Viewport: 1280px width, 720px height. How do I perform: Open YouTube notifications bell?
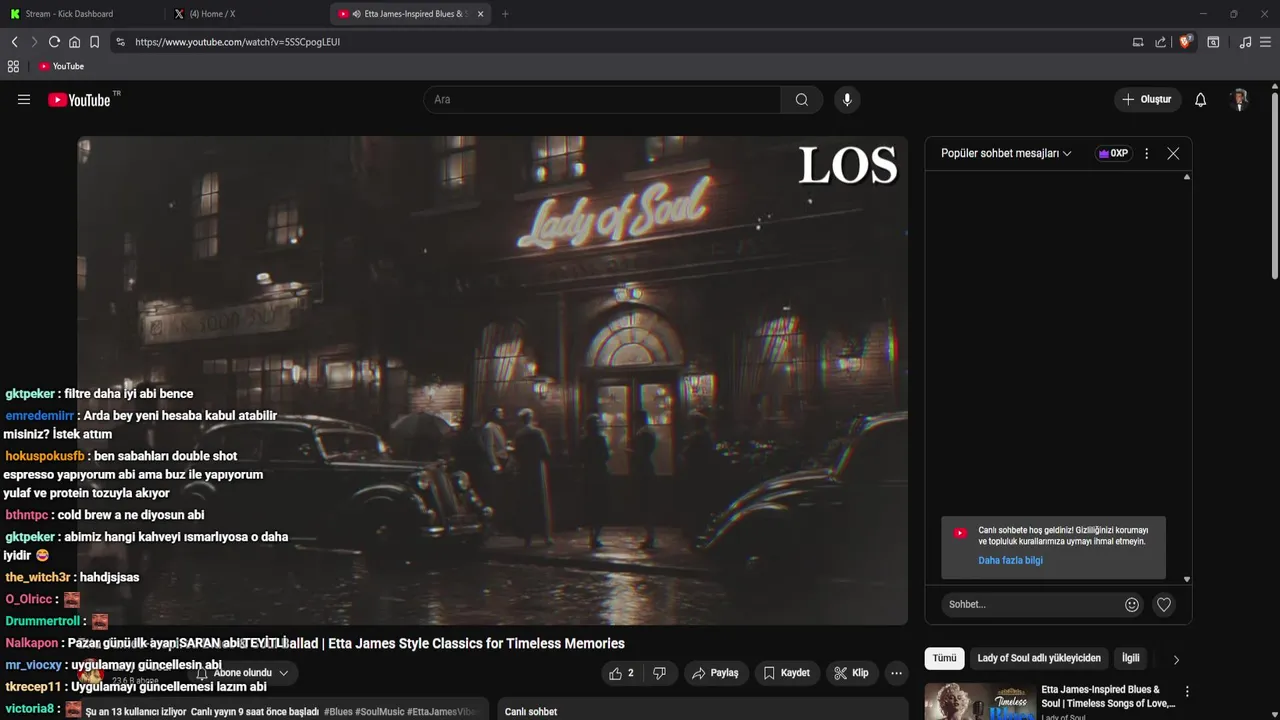tap(1201, 100)
